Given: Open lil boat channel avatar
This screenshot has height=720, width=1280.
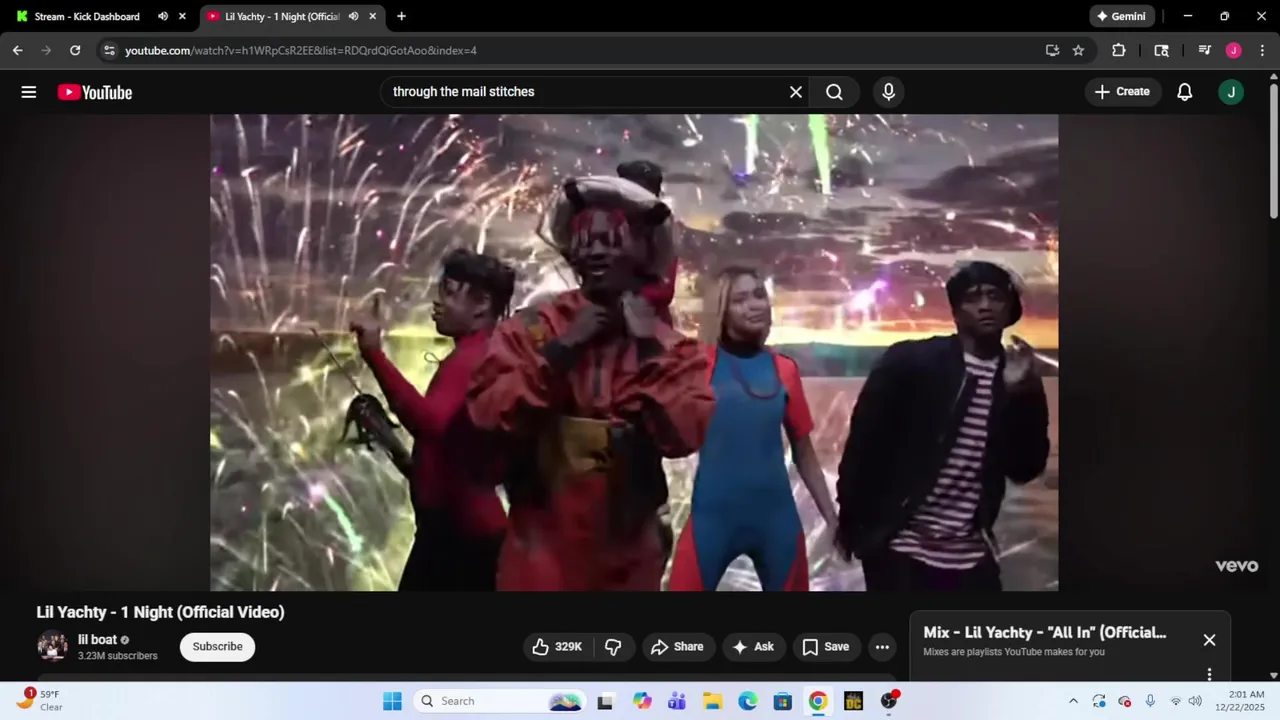Looking at the screenshot, I should [53, 647].
